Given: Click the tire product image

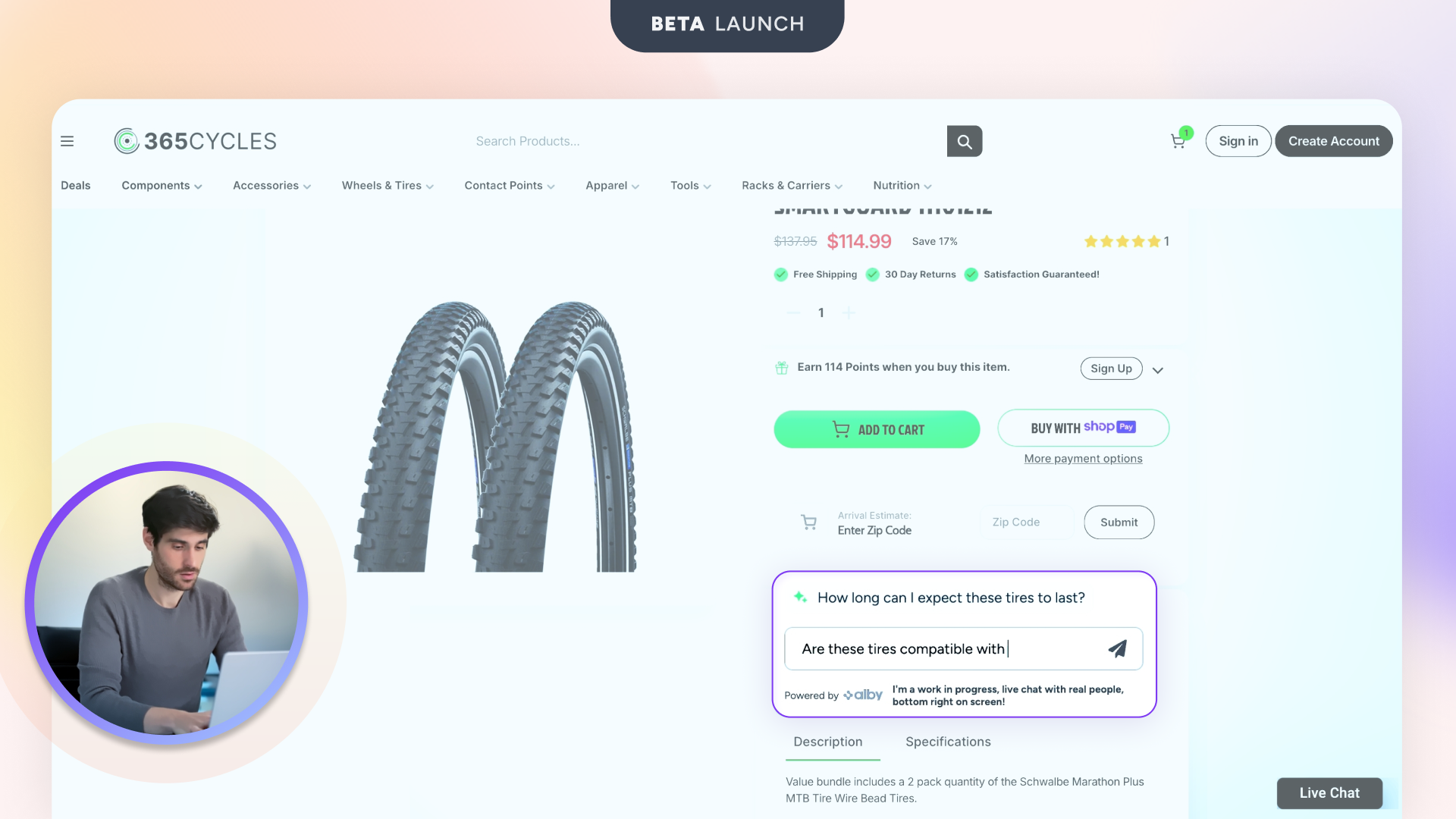Looking at the screenshot, I should (x=495, y=436).
